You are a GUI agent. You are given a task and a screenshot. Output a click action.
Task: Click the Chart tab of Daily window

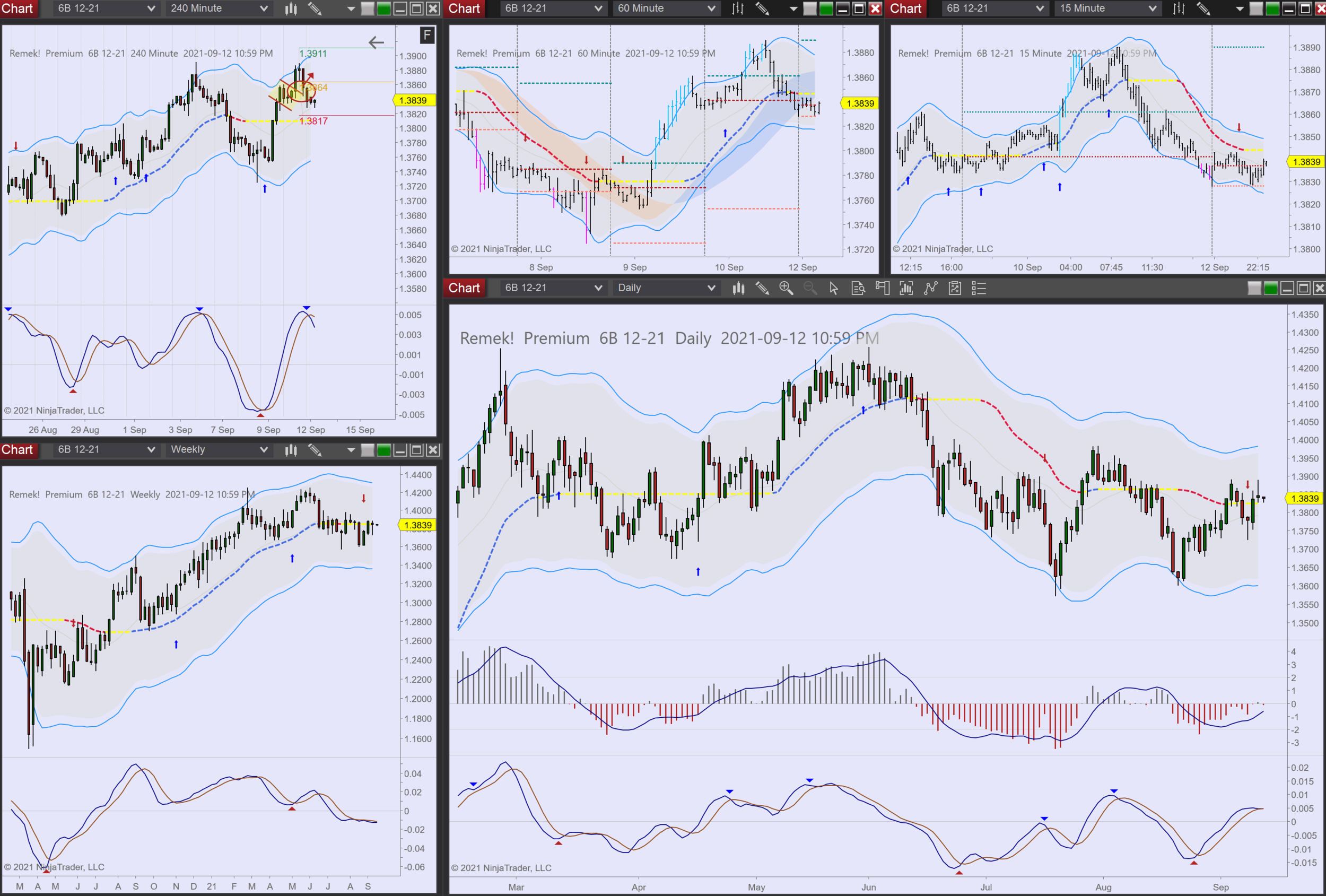pos(464,288)
